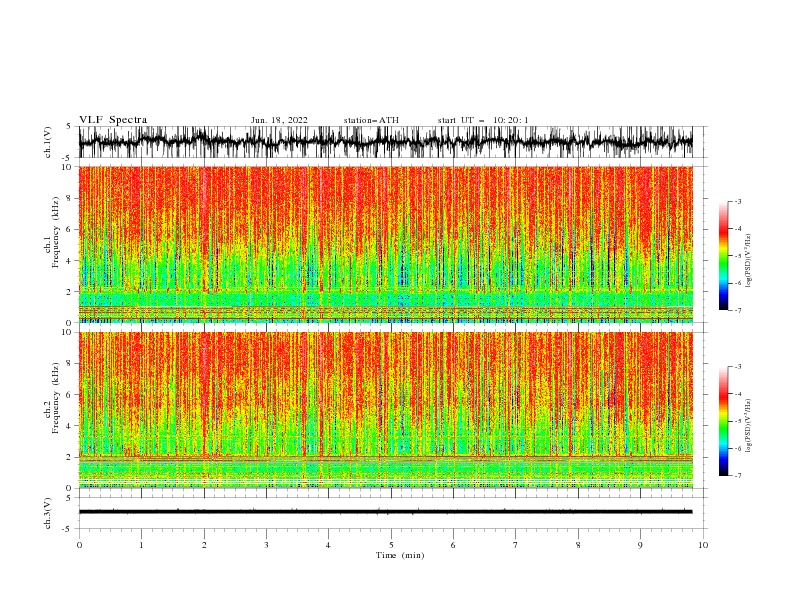The width and height of the screenshot is (792, 612).
Task: Click the "ch.3(V)" axis label
Action: pos(48,513)
